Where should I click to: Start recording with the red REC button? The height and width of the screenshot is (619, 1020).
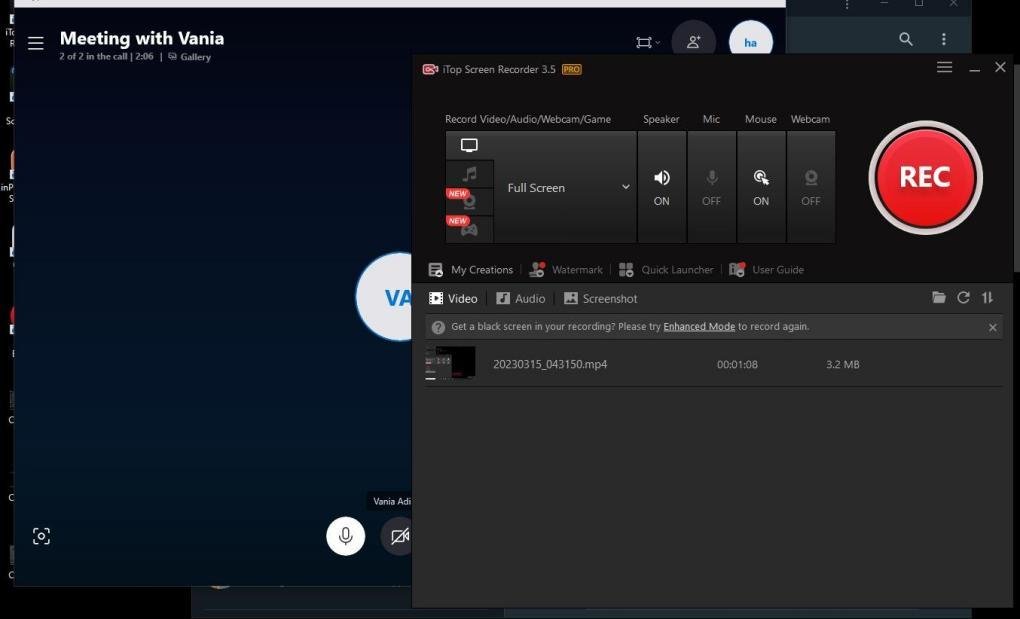pyautogui.click(x=924, y=177)
